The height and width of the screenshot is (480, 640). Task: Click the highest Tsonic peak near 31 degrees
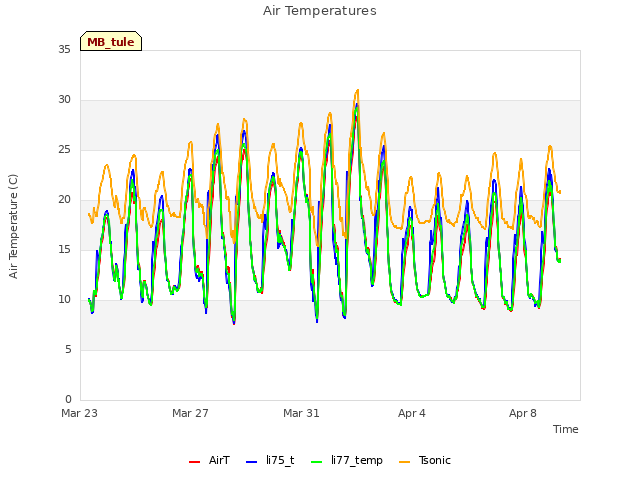point(358,90)
